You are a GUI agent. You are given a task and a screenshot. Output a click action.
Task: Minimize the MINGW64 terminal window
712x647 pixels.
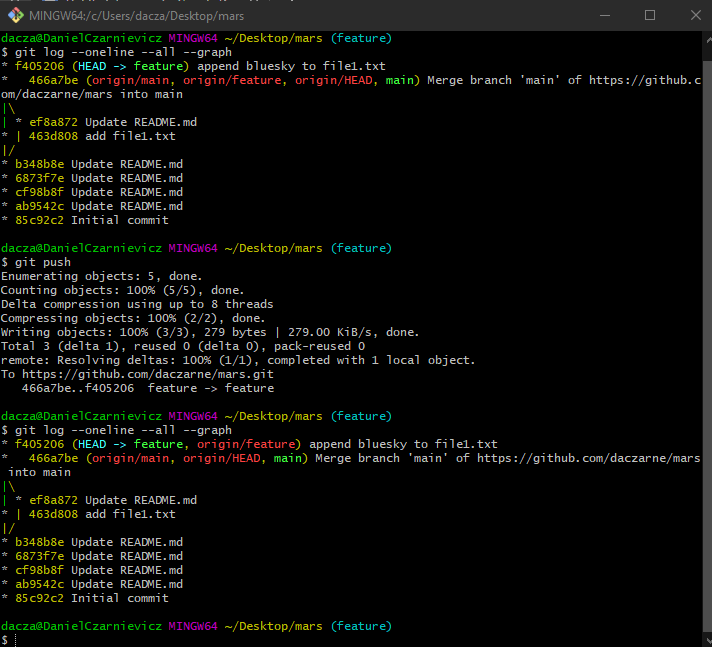coord(606,15)
